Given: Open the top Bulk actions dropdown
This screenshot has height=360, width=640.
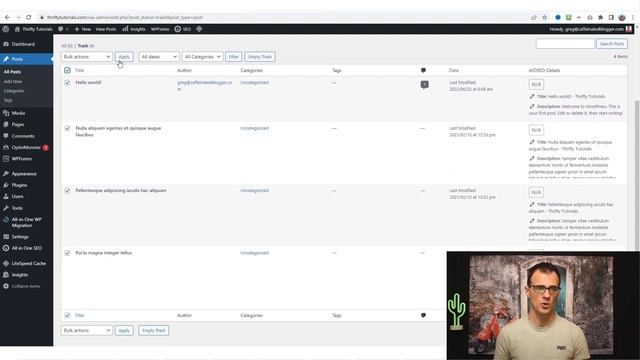Looking at the screenshot, I should (x=87, y=57).
